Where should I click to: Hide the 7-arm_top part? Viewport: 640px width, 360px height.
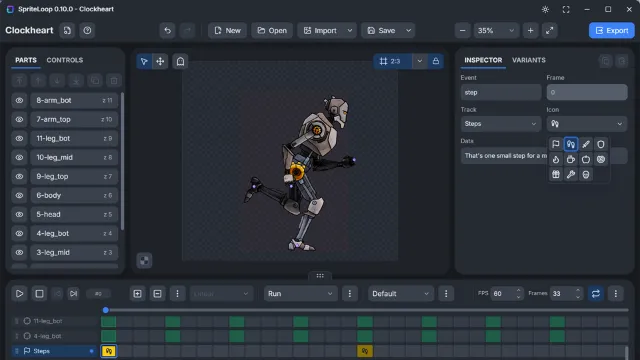(x=19, y=119)
